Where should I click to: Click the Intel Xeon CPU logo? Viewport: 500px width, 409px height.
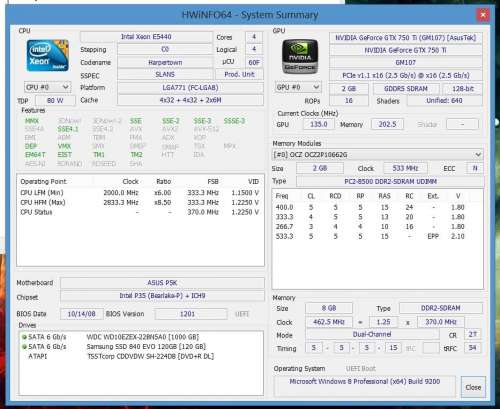(48, 55)
